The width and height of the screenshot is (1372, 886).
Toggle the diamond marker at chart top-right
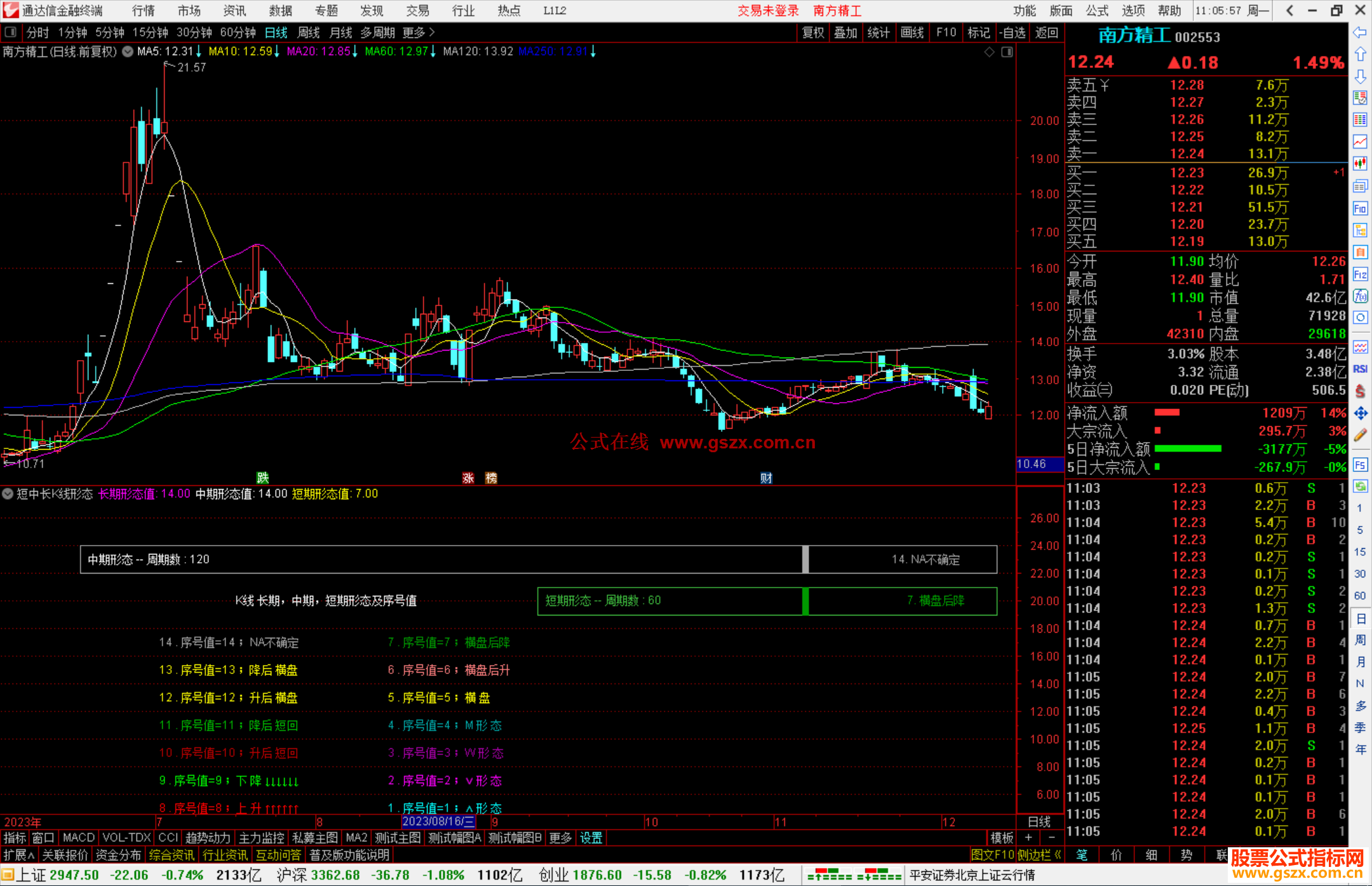(989, 52)
